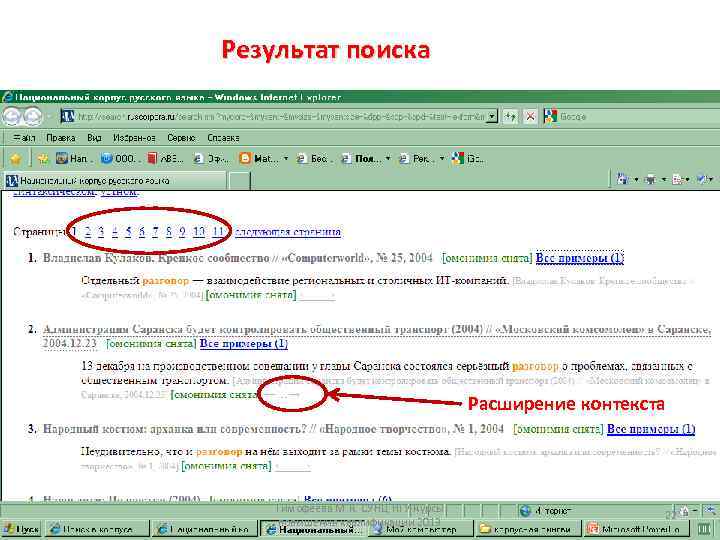This screenshot has height=540, width=720.
Task: Expand the 'Мат' bookmark dropdown arrow
Action: [x=286, y=159]
